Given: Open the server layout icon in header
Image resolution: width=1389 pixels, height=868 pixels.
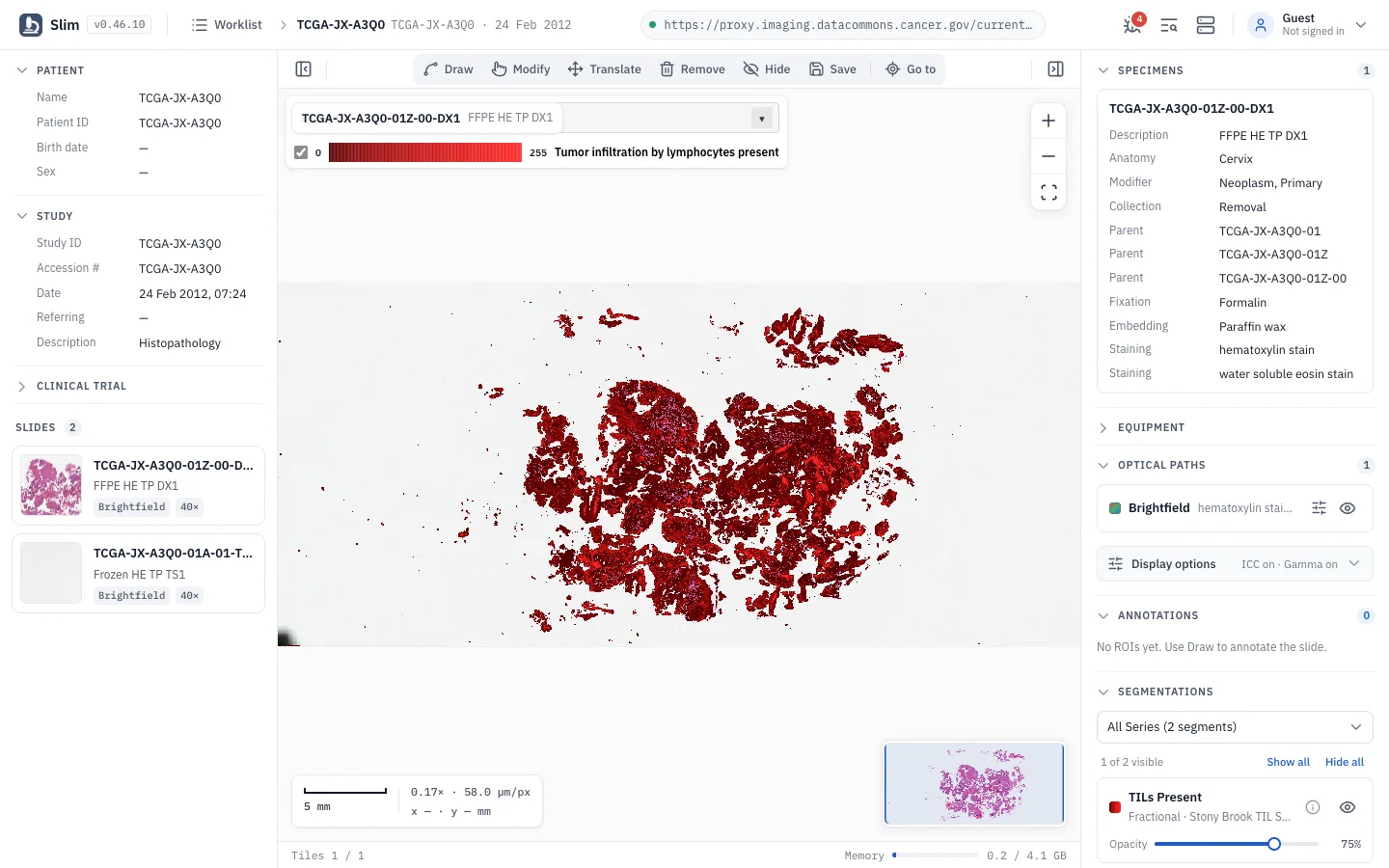Looking at the screenshot, I should coord(1206,25).
